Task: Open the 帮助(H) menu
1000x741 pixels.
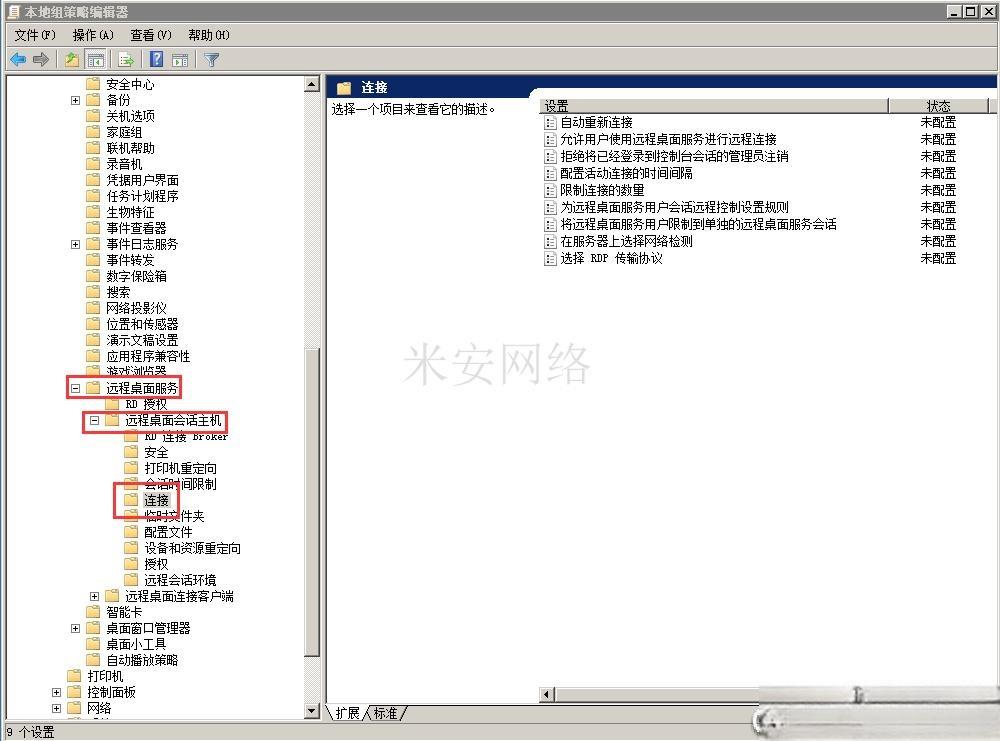Action: click(209, 35)
